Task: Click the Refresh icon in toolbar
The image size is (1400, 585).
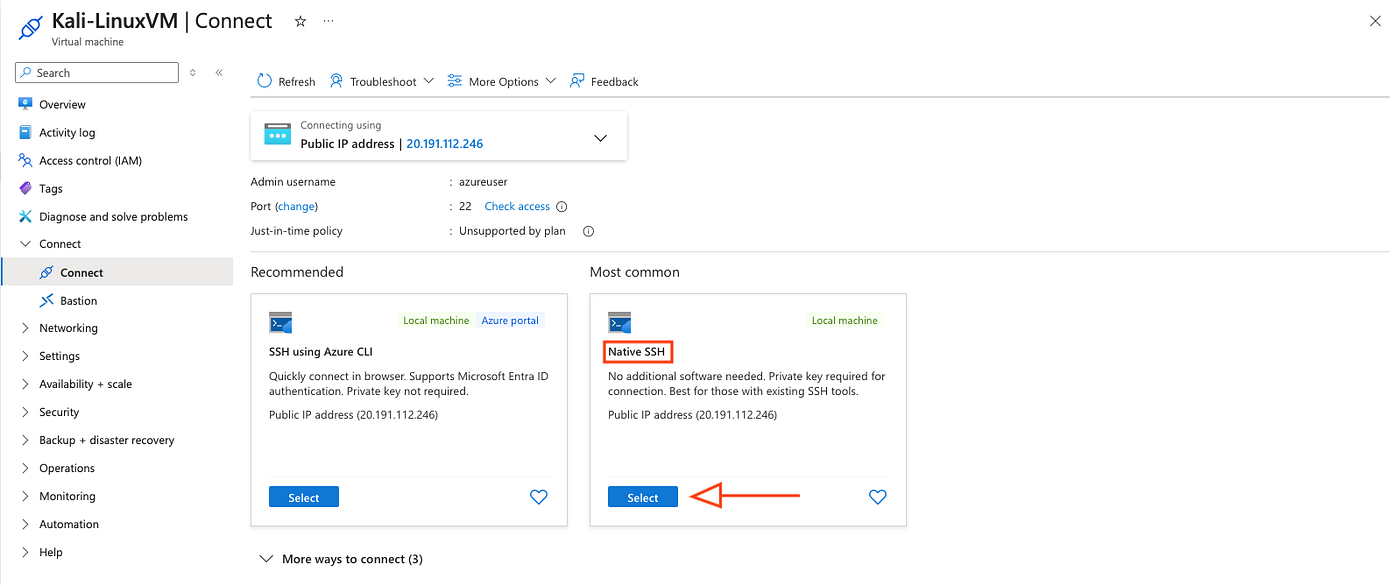Action: (264, 81)
